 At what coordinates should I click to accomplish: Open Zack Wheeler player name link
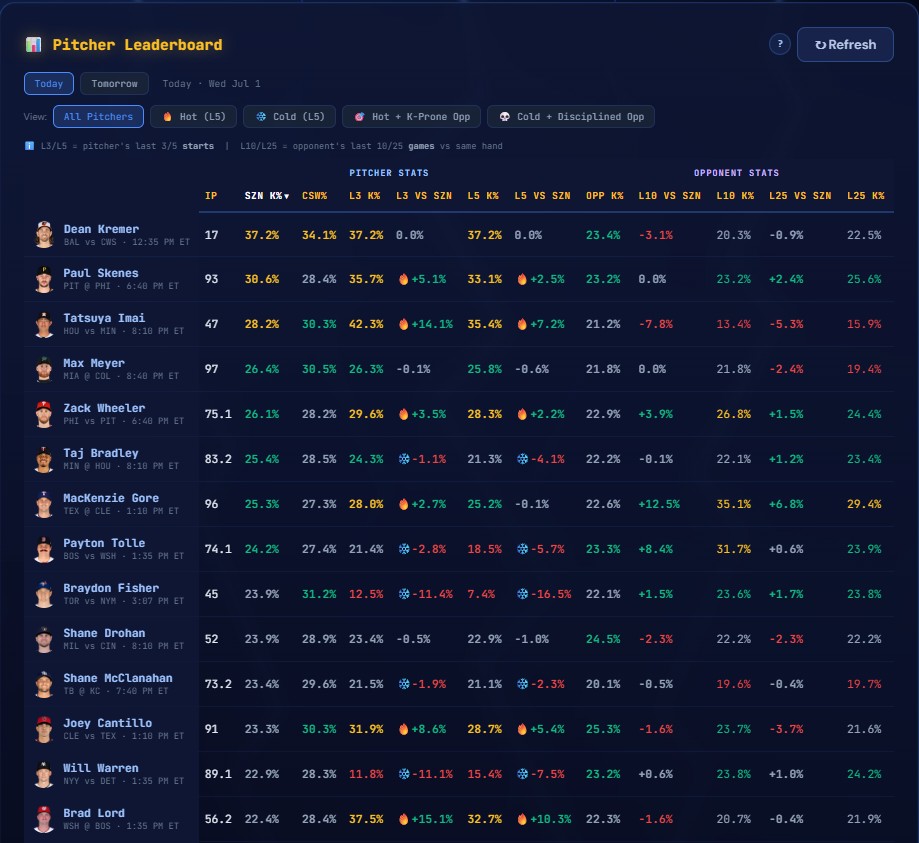[104, 408]
